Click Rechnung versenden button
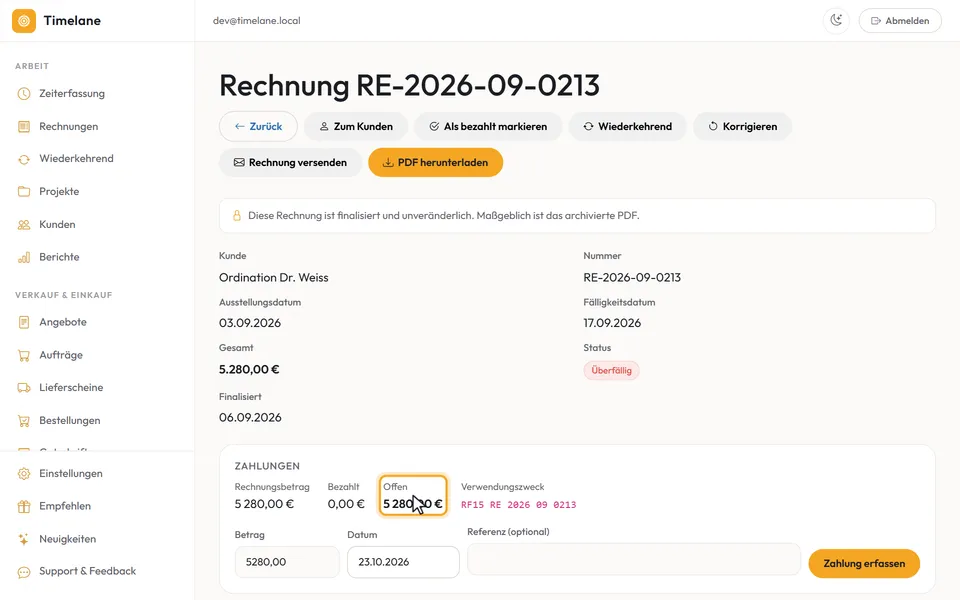 290,162
